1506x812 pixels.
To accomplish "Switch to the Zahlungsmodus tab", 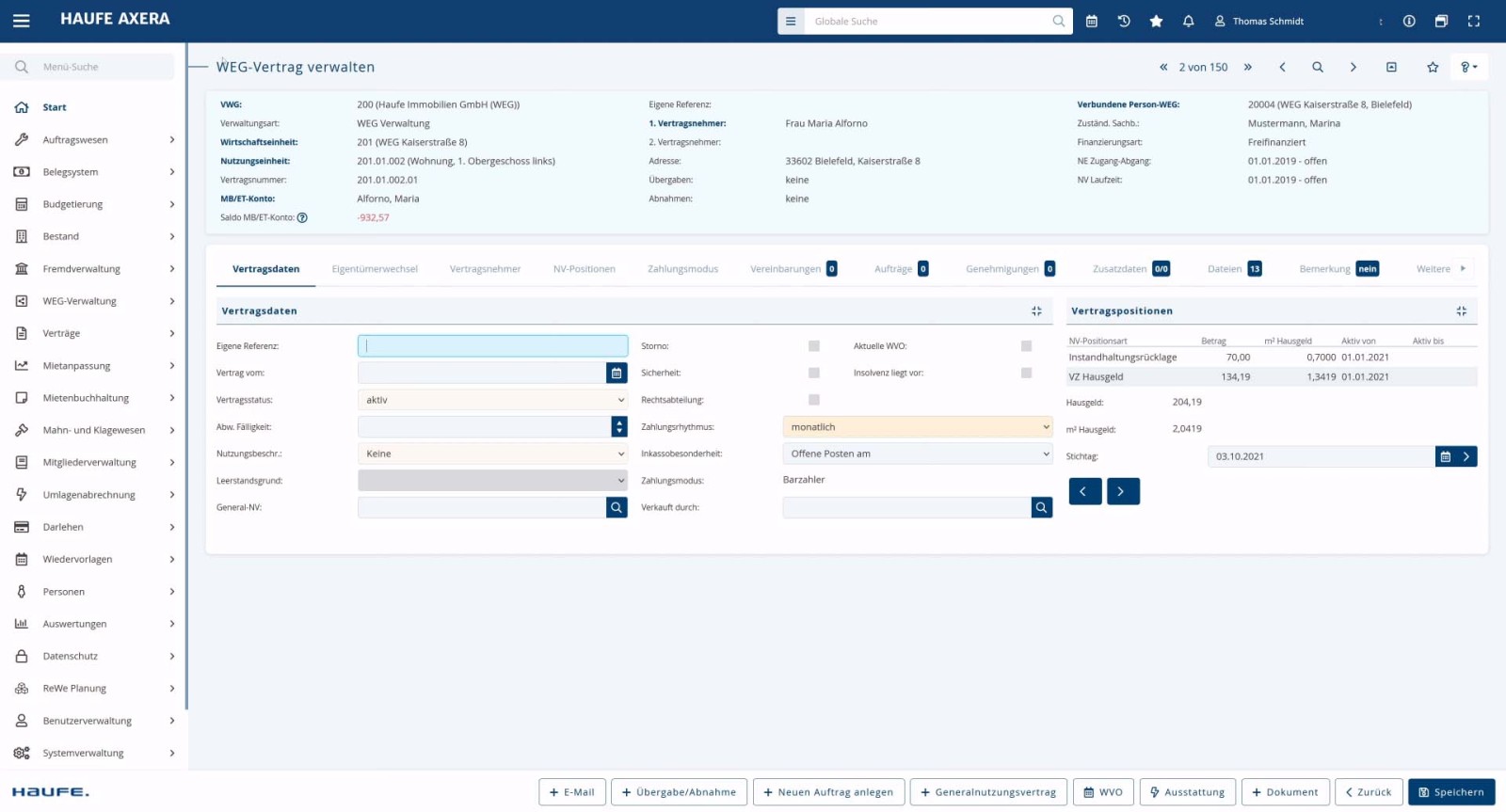I will 682,269.
